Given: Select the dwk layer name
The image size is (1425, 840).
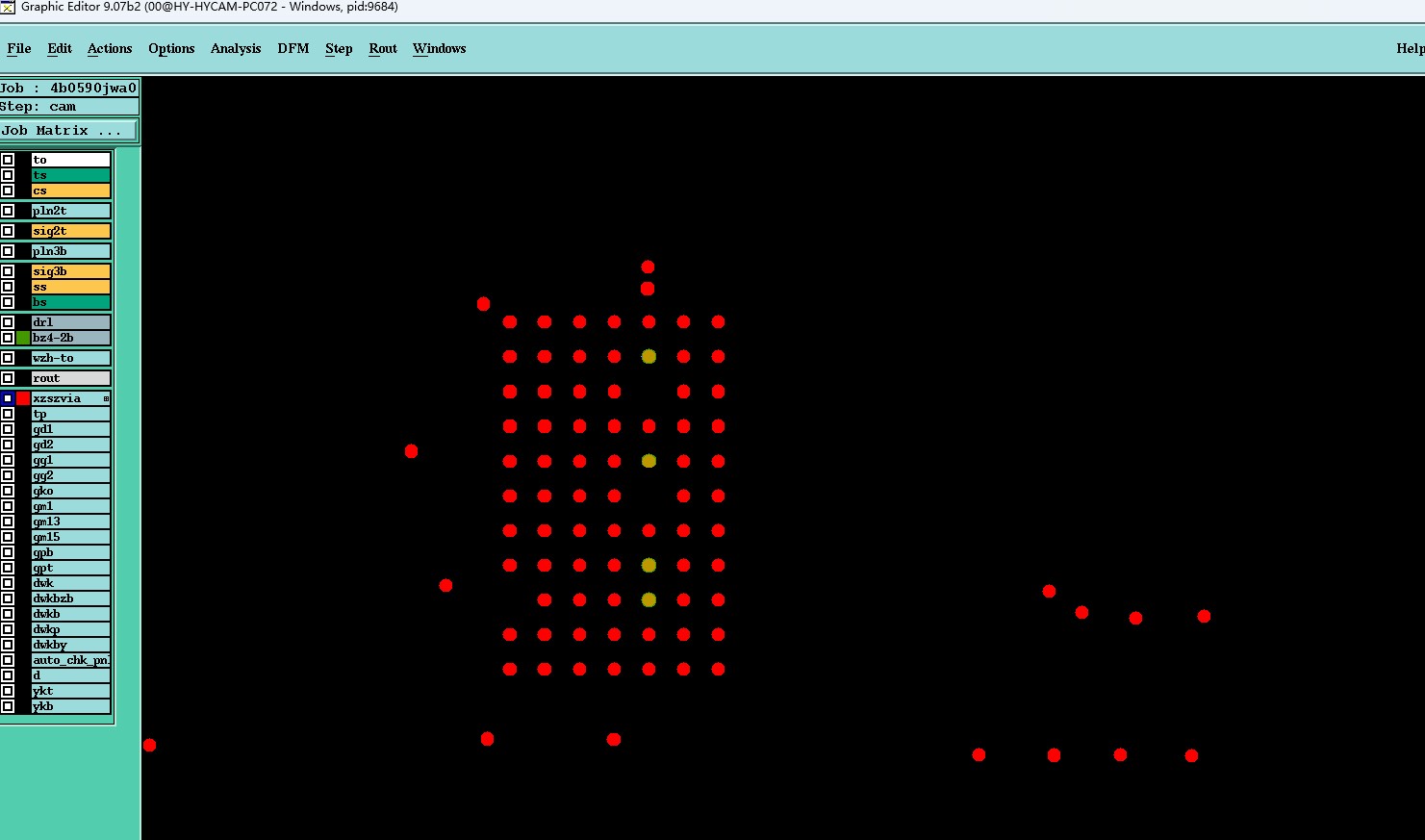Looking at the screenshot, I should (71, 583).
